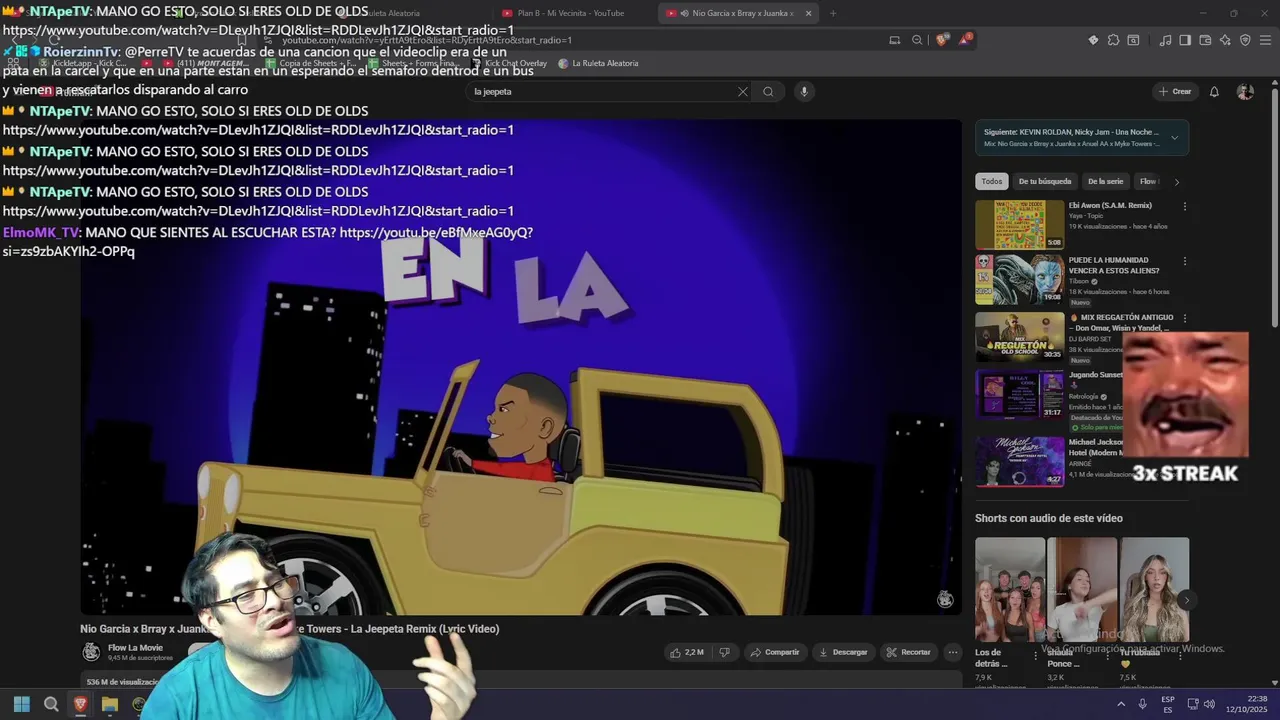This screenshot has width=1280, height=720.
Task: Open File Explorer from the taskbar
Action: tap(110, 704)
